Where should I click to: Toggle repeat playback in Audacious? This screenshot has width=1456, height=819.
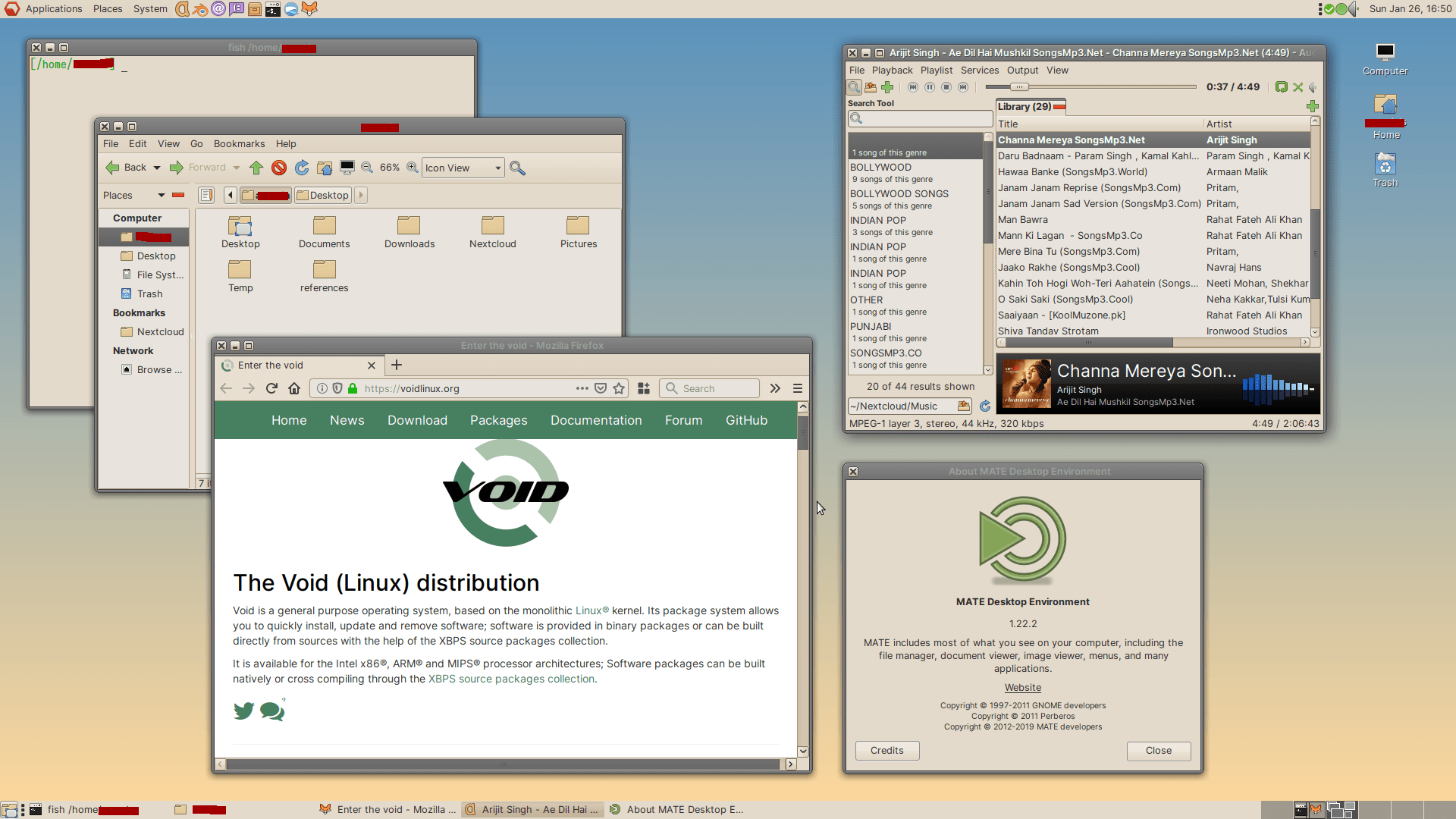tap(1281, 86)
